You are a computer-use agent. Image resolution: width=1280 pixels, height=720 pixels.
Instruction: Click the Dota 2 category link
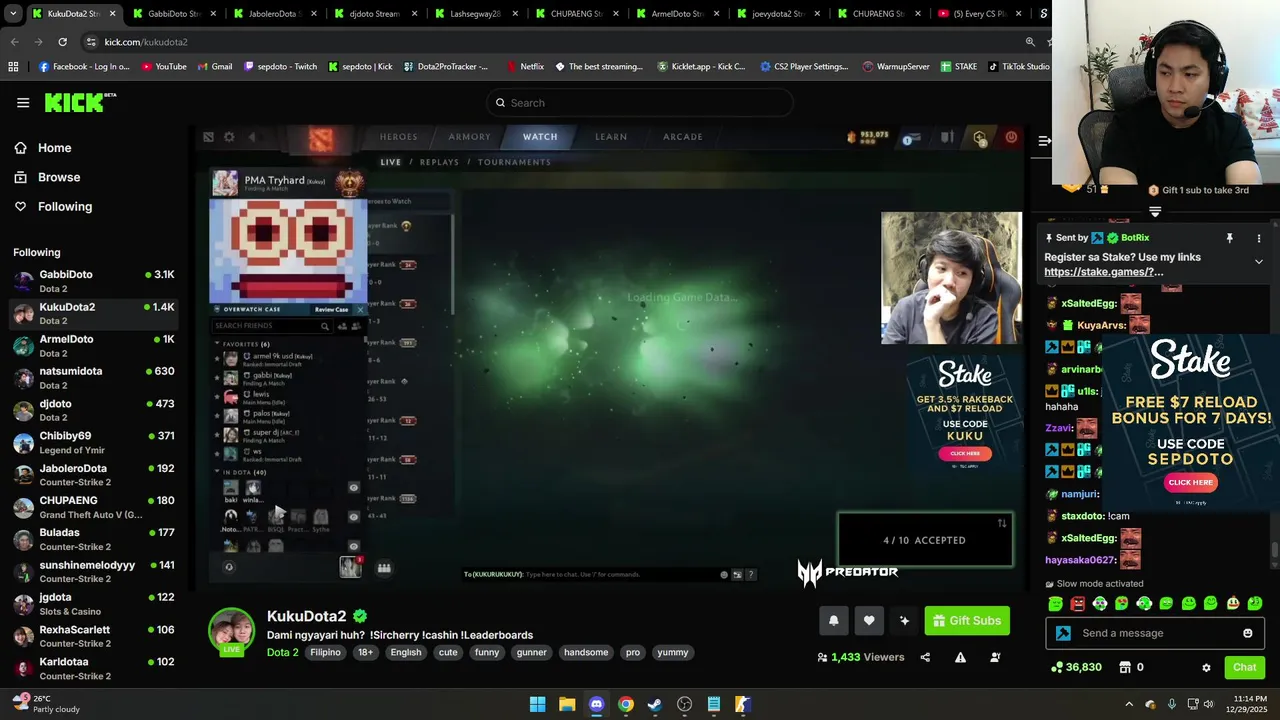(x=282, y=652)
